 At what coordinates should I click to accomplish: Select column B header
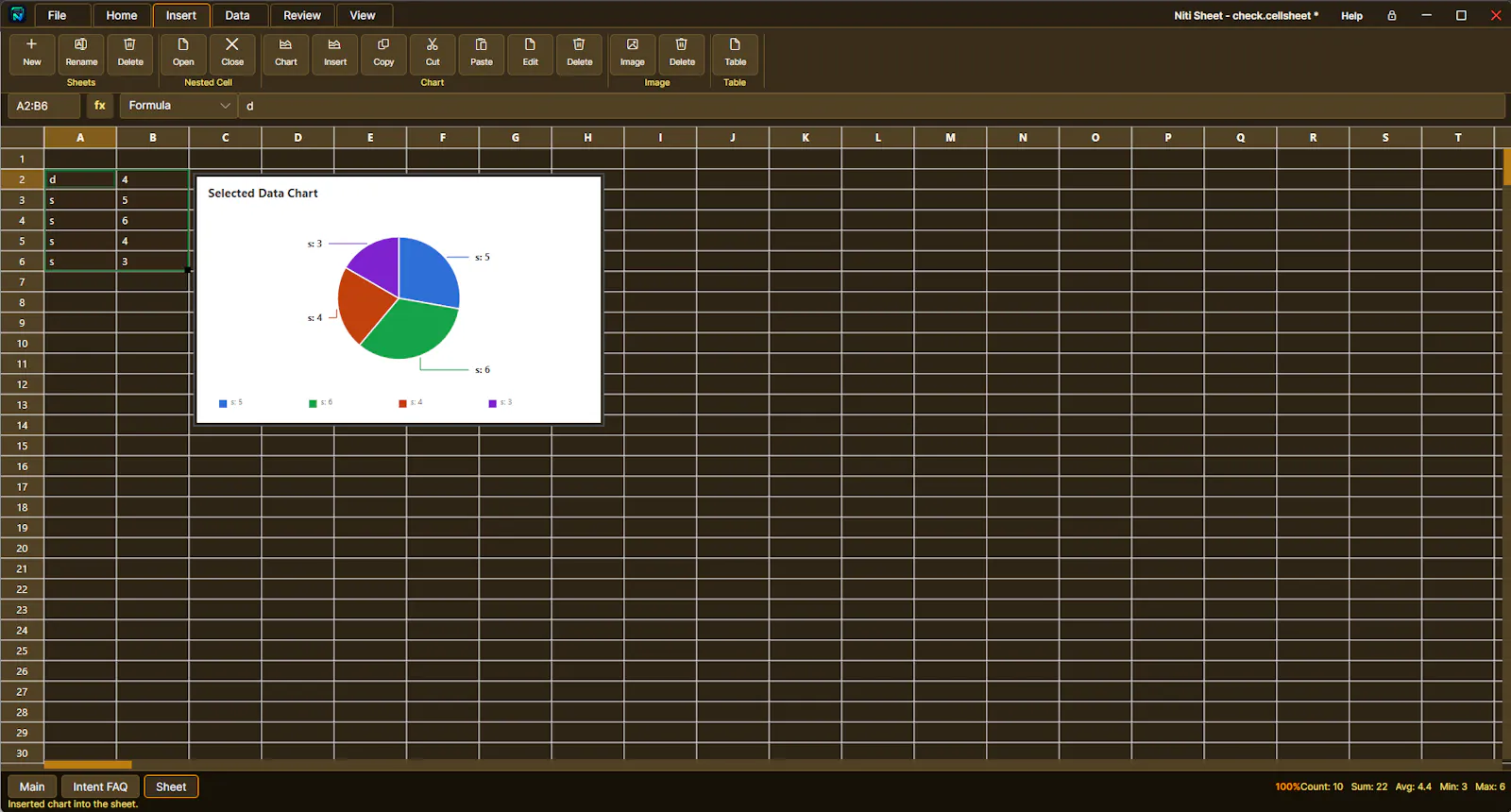tap(153, 138)
